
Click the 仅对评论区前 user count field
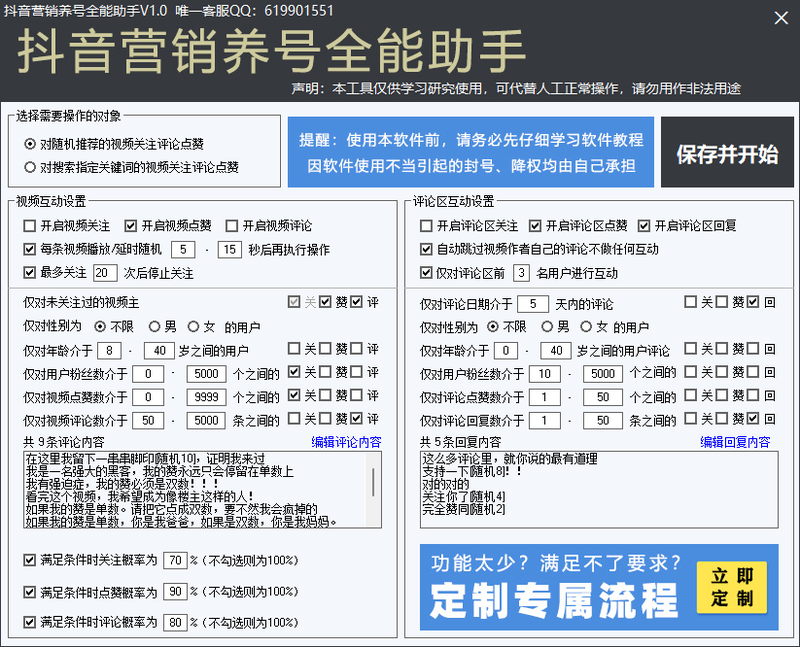[x=521, y=273]
